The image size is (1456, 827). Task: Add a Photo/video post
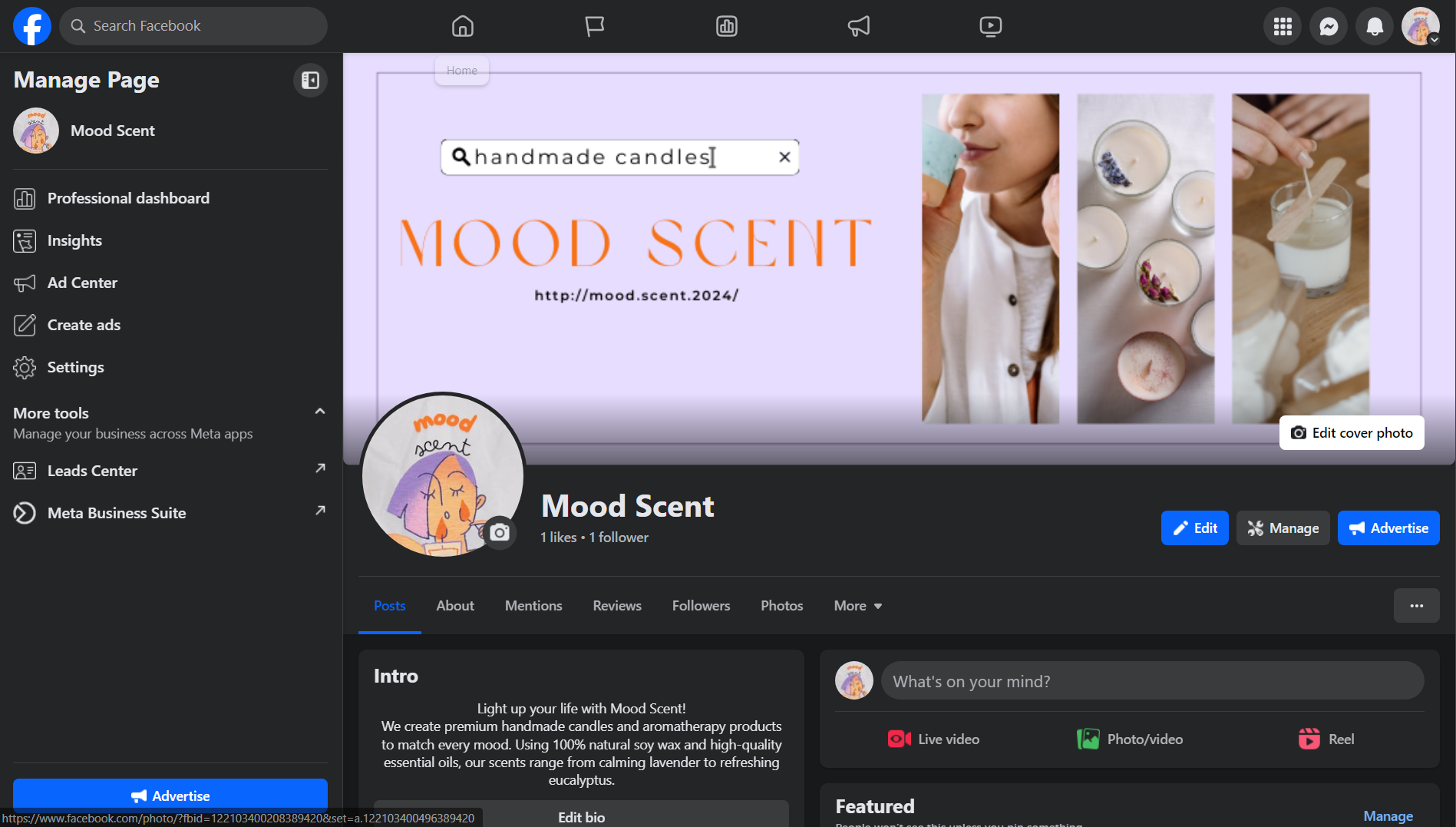[1130, 739]
